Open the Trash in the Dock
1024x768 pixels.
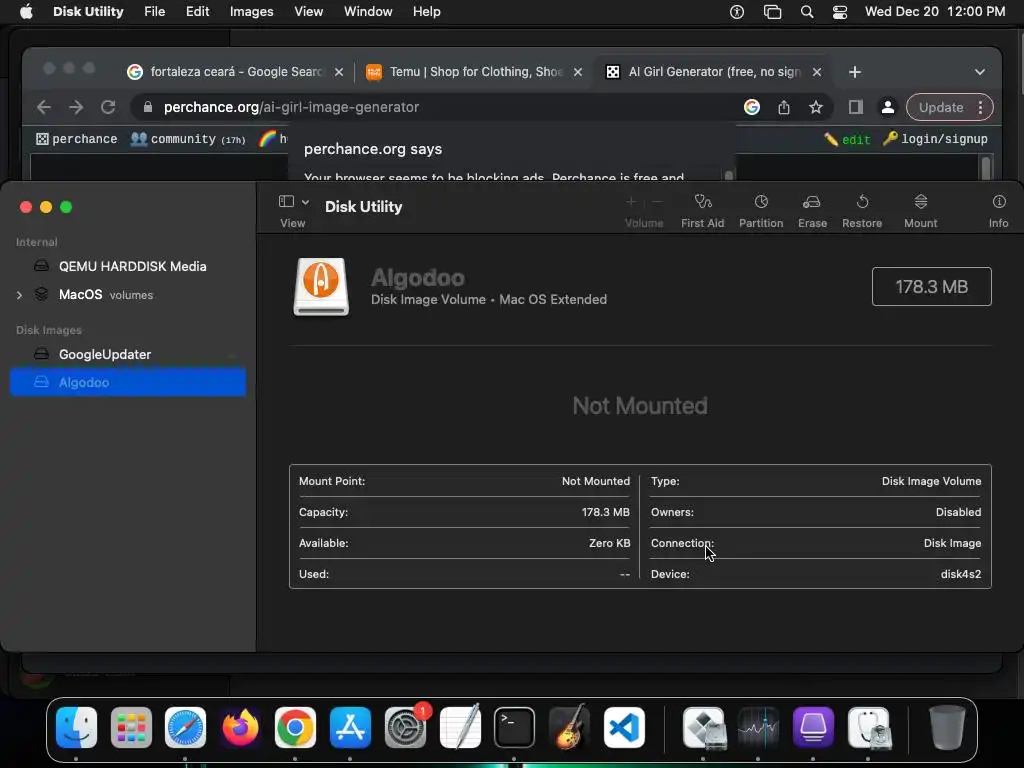(x=947, y=728)
